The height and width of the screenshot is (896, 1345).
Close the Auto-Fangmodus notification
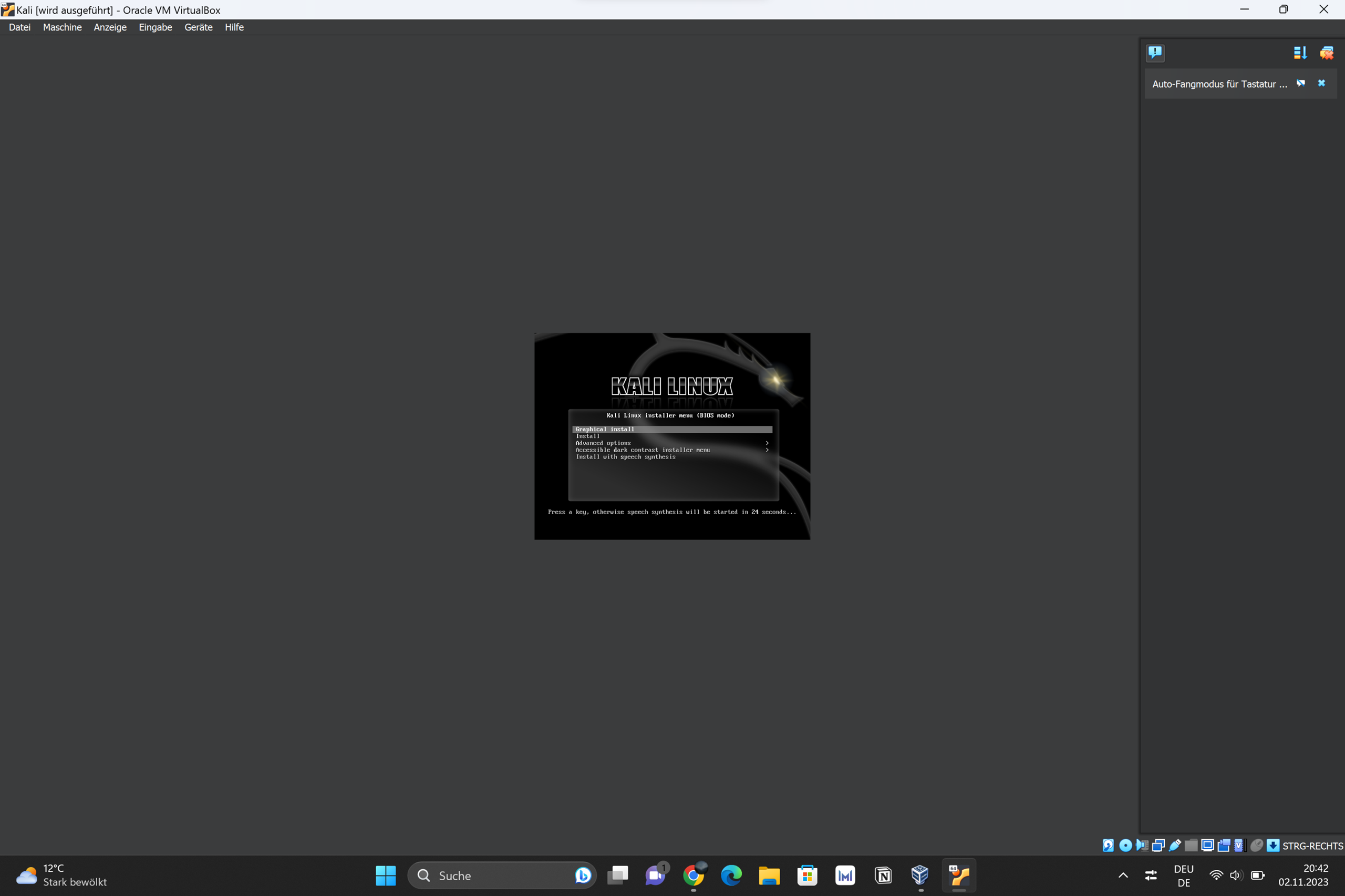pyautogui.click(x=1321, y=84)
